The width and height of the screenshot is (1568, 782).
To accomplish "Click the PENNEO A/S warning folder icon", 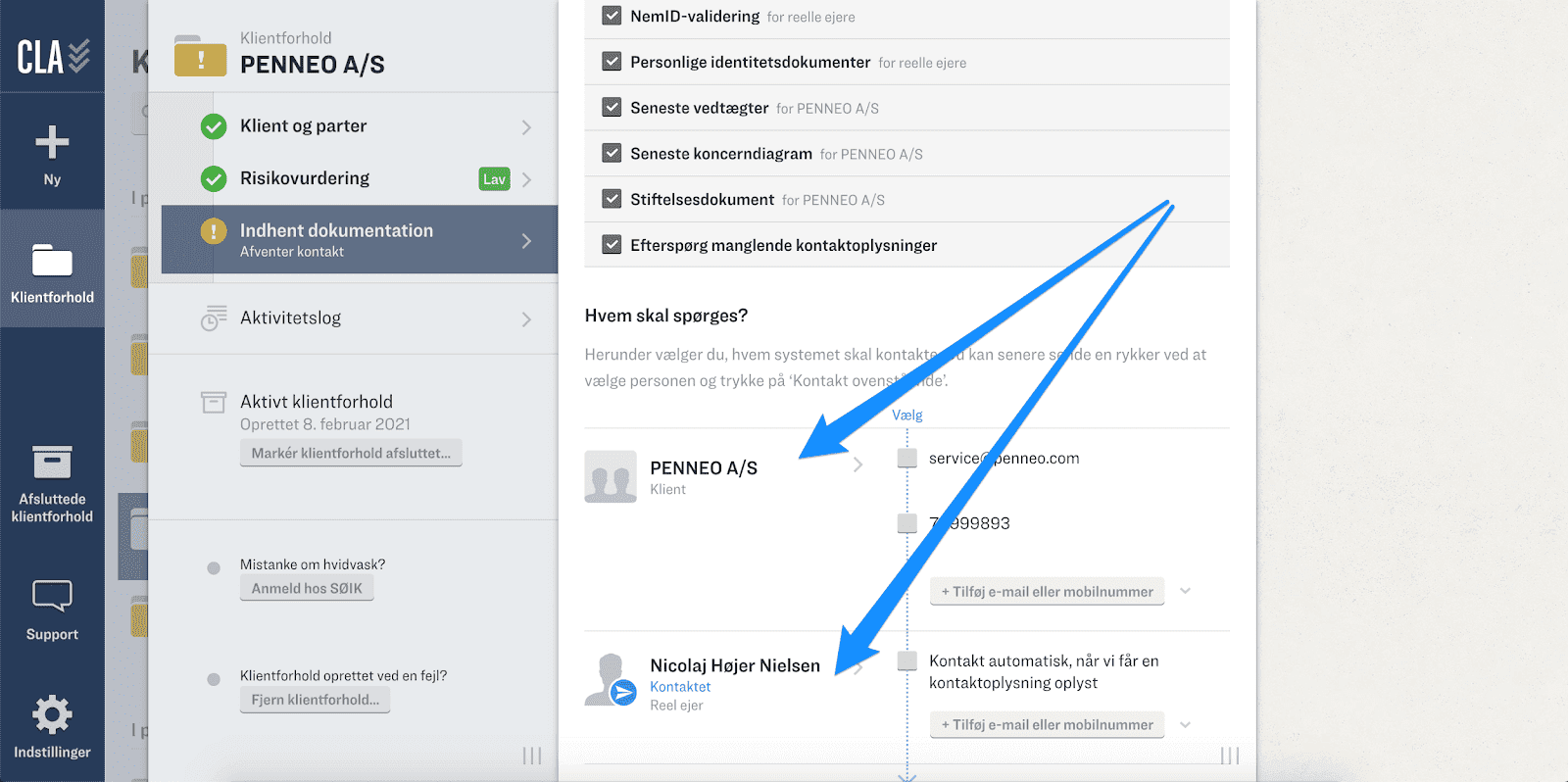I will point(201,56).
